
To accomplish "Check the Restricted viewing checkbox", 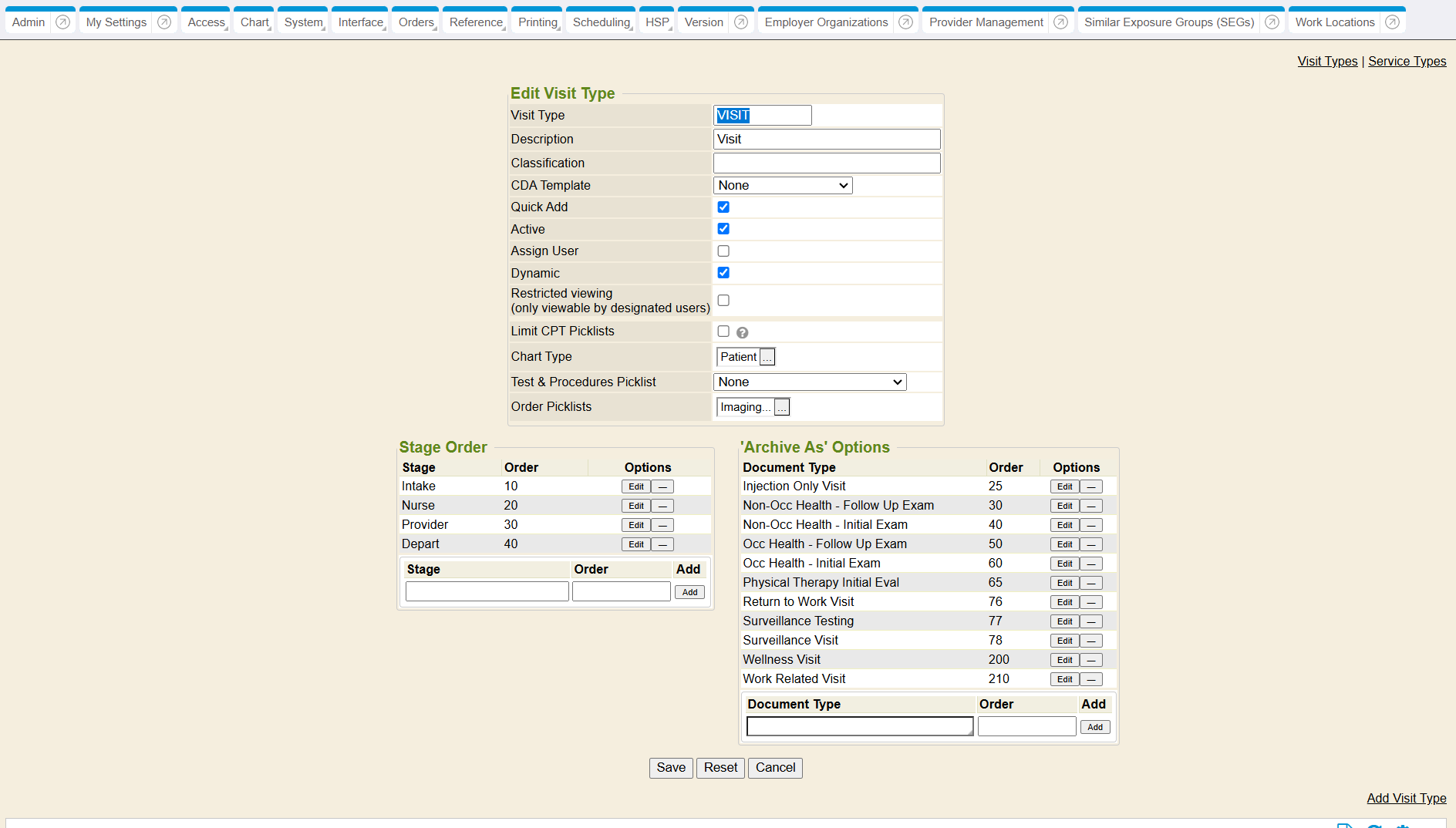I will click(723, 301).
